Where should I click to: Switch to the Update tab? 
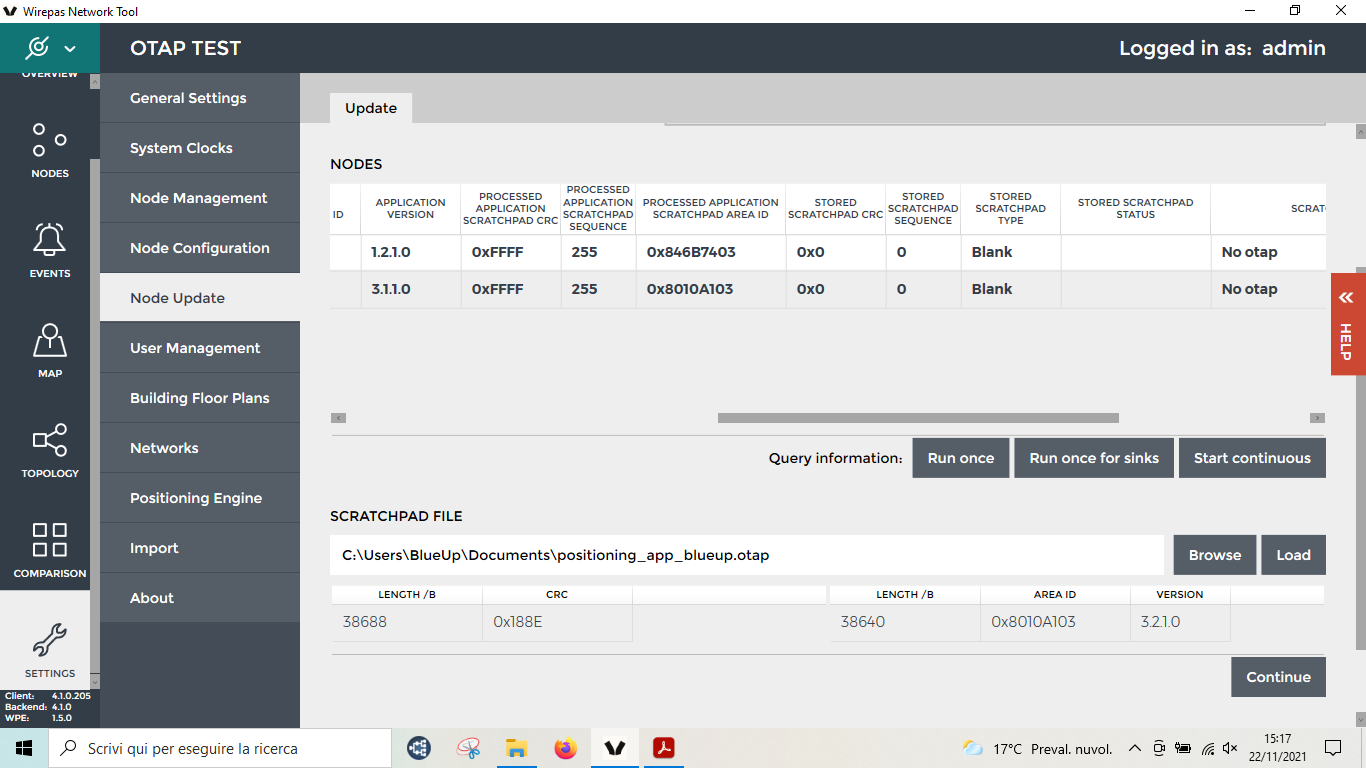click(371, 108)
